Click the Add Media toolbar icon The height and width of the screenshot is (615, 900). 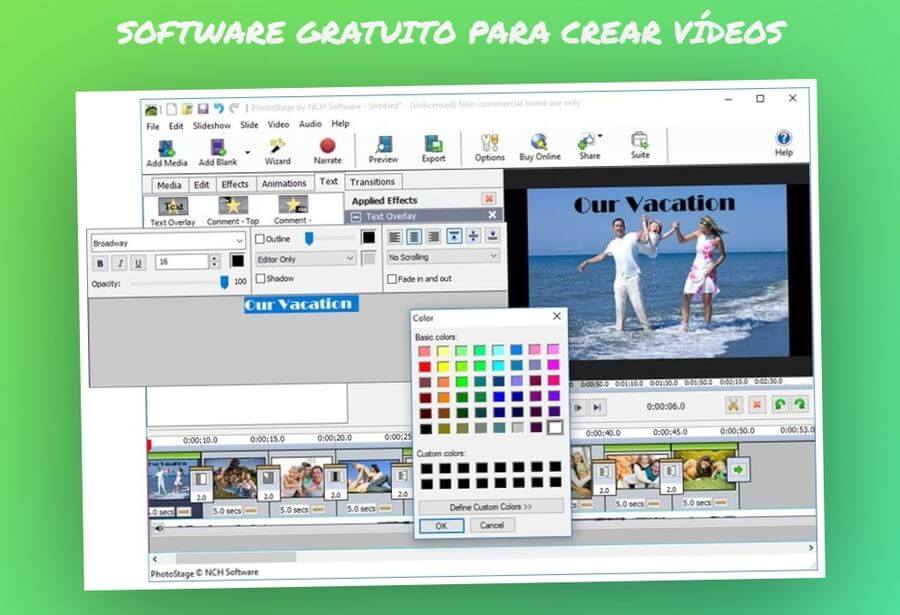166,153
